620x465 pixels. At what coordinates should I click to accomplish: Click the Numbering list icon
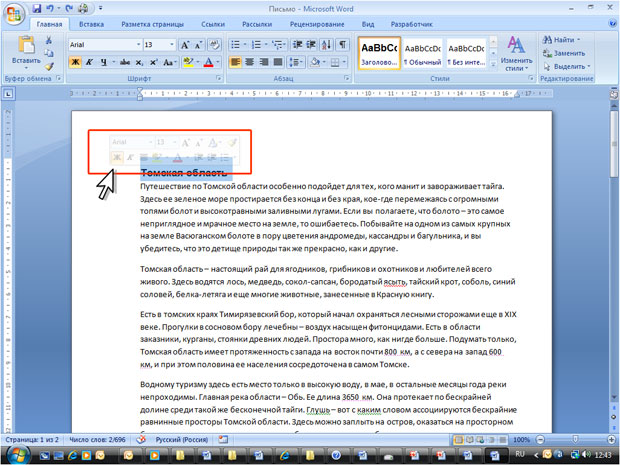(x=256, y=45)
